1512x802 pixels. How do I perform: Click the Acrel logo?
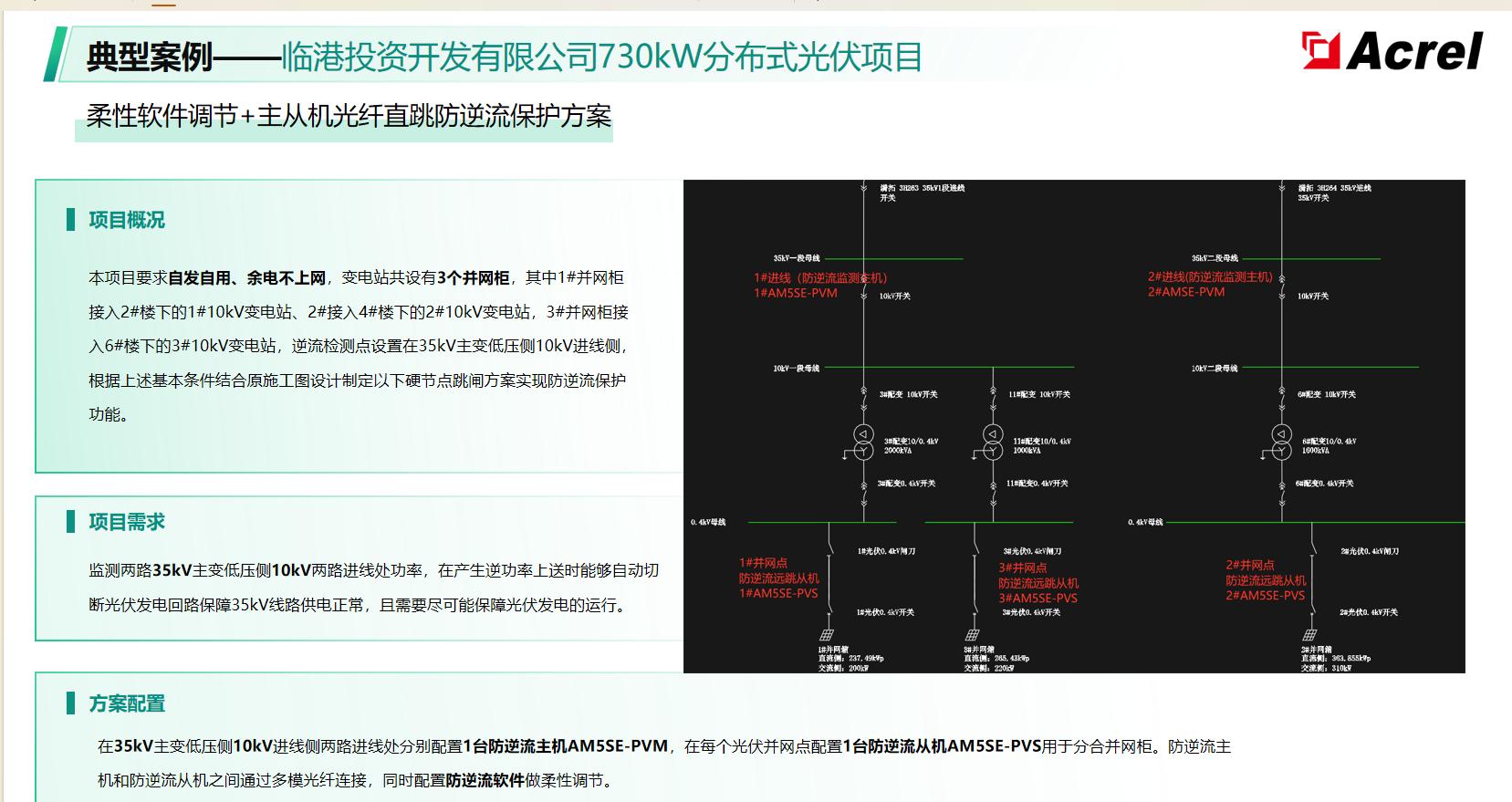(x=1392, y=50)
